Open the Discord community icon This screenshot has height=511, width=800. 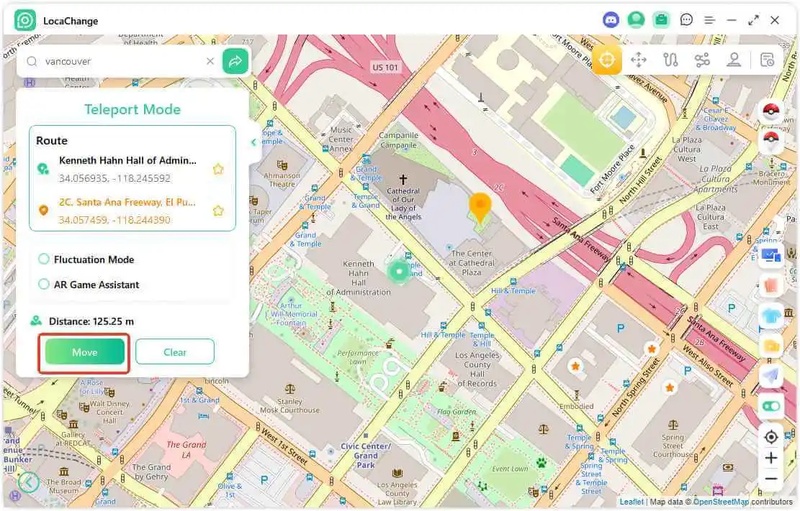coord(611,20)
